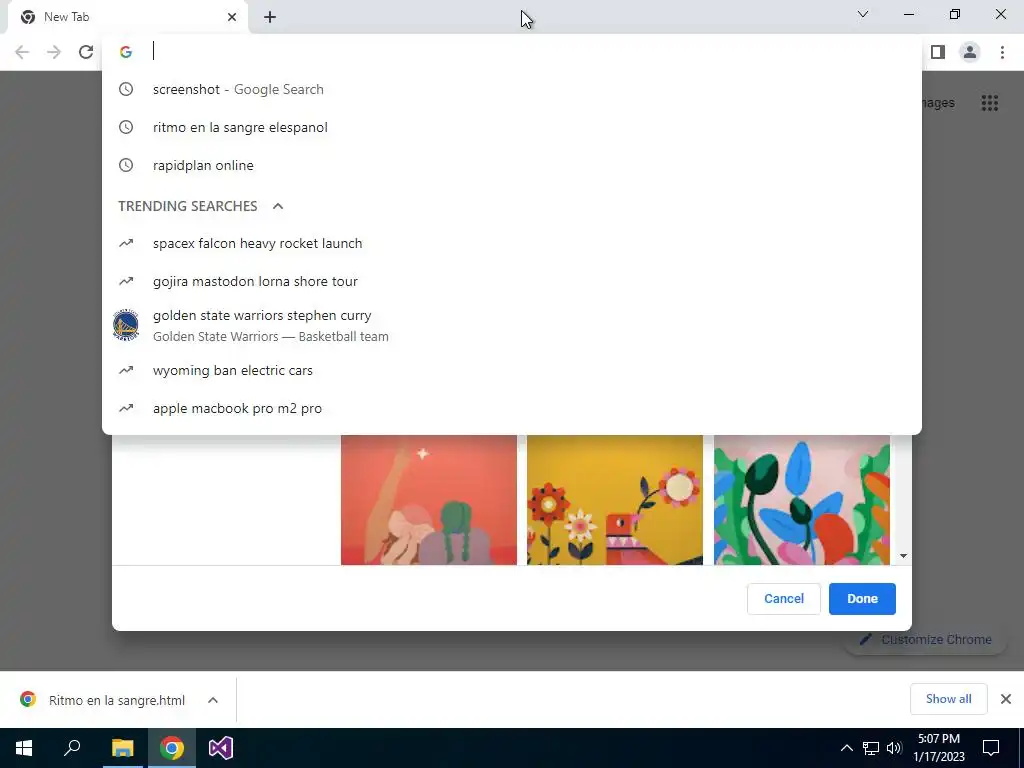Select 'apple macbook pro m2 pro' trend
Viewport: 1024px width, 768px height.
512,408
